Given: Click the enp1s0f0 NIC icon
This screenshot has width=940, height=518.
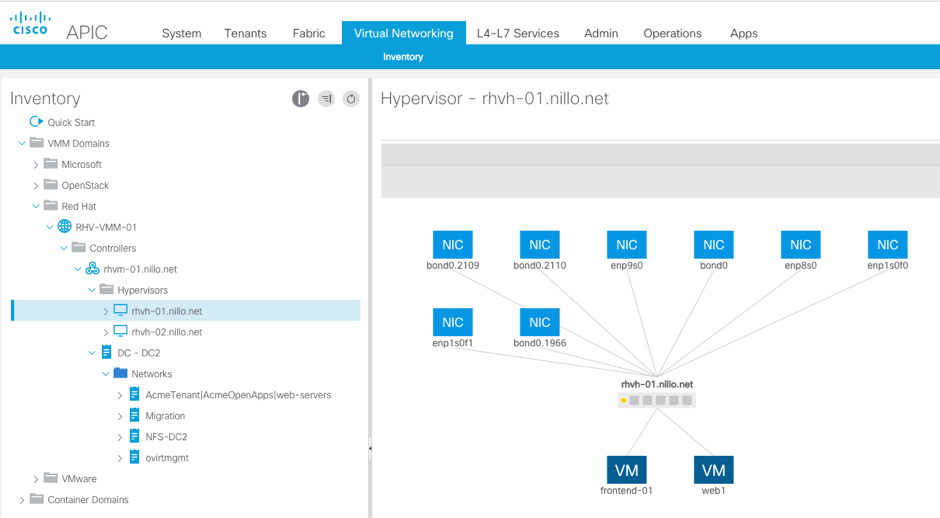Looking at the screenshot, I should (x=887, y=245).
